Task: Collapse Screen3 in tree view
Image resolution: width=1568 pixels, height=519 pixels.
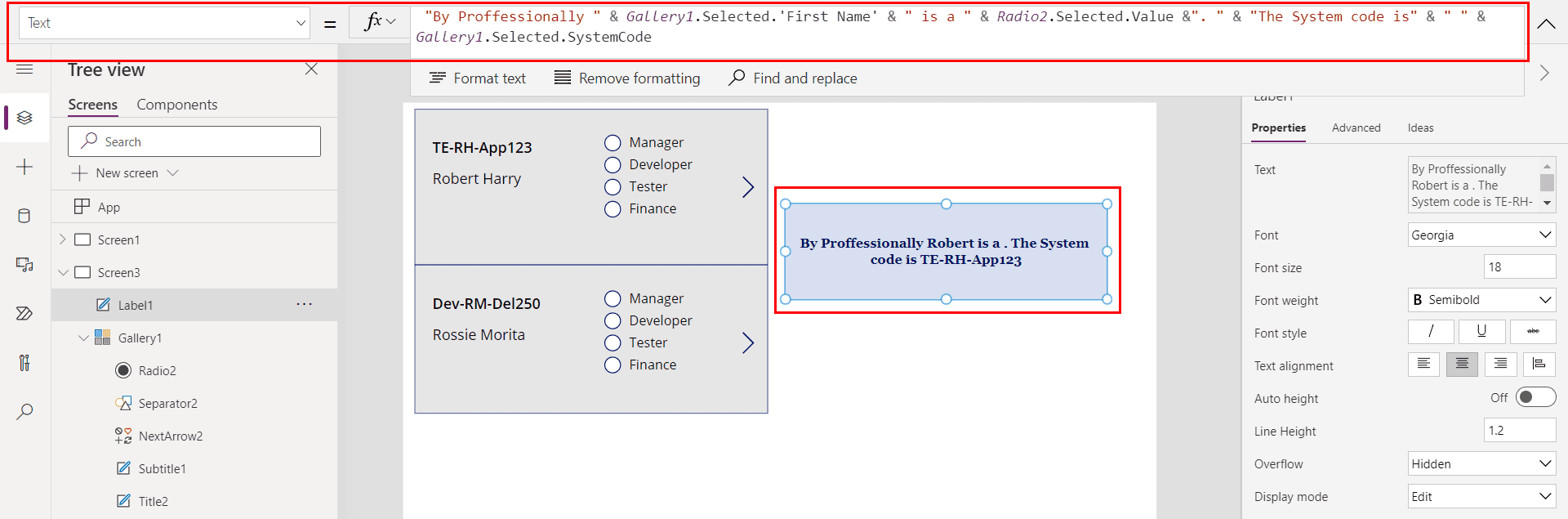Action: pyautogui.click(x=63, y=272)
